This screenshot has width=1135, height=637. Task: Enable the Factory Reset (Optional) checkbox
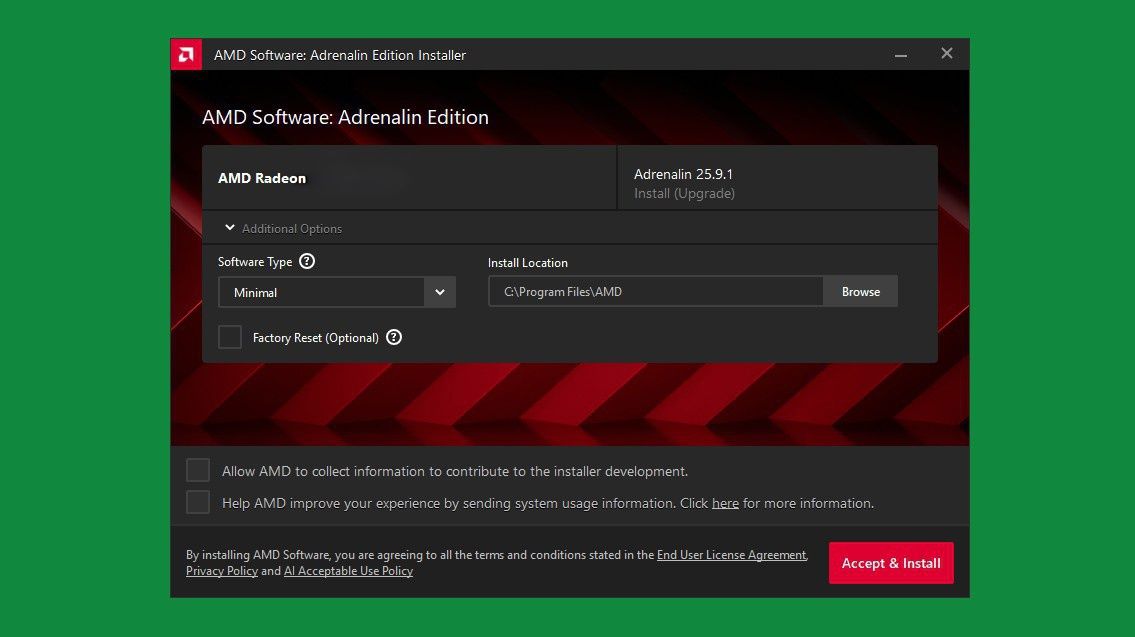click(230, 337)
